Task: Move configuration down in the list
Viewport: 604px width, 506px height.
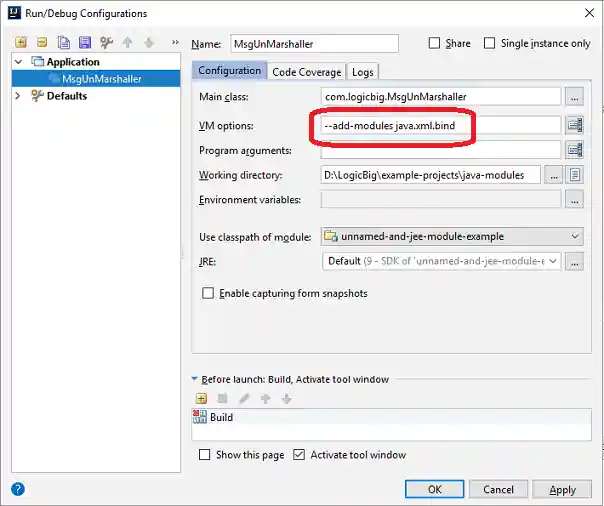Action: [149, 42]
